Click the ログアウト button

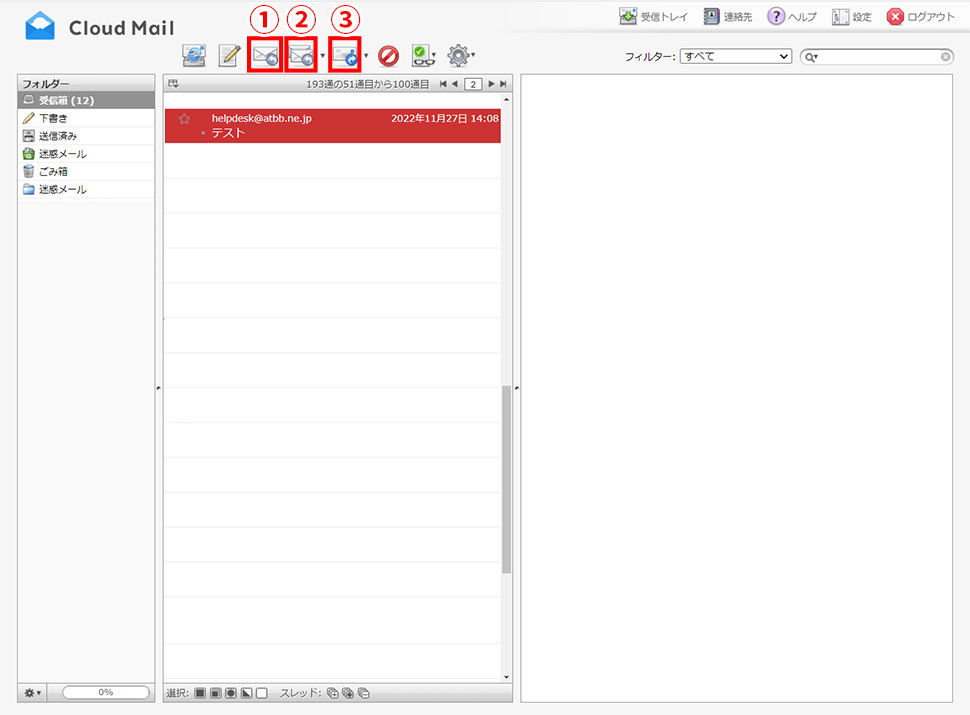pos(921,17)
